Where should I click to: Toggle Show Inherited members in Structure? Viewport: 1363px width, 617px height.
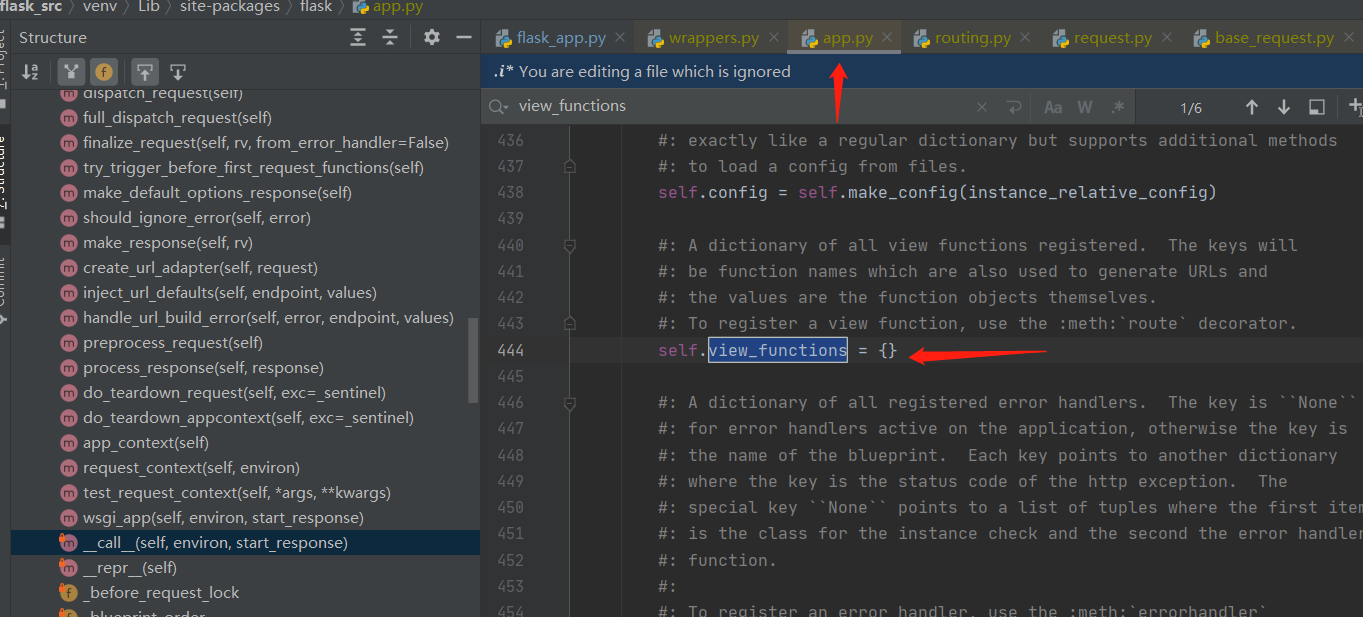coord(70,72)
